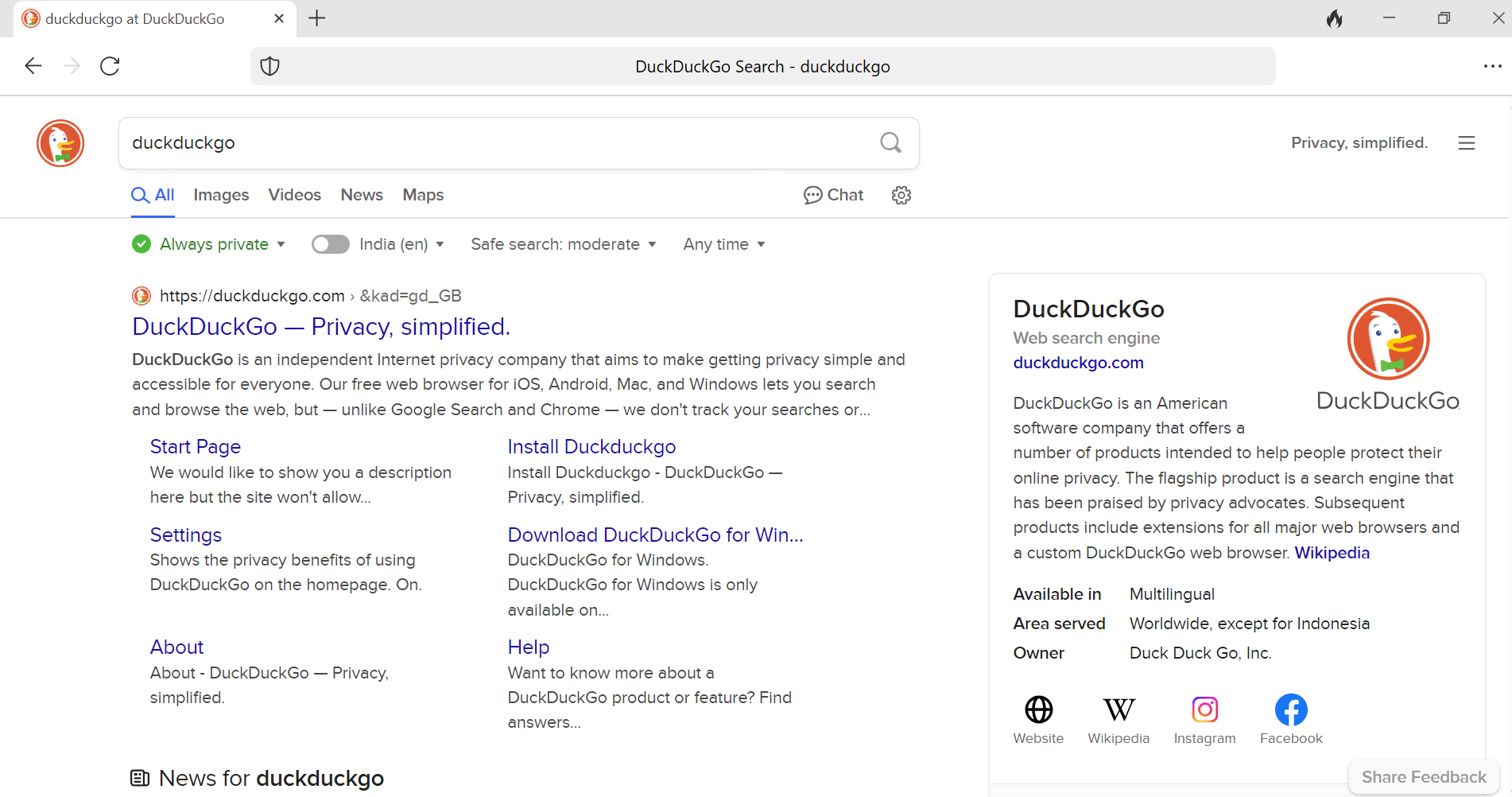Click the magnifying glass search icon
Screen dimensions: 1512x797
[891, 142]
